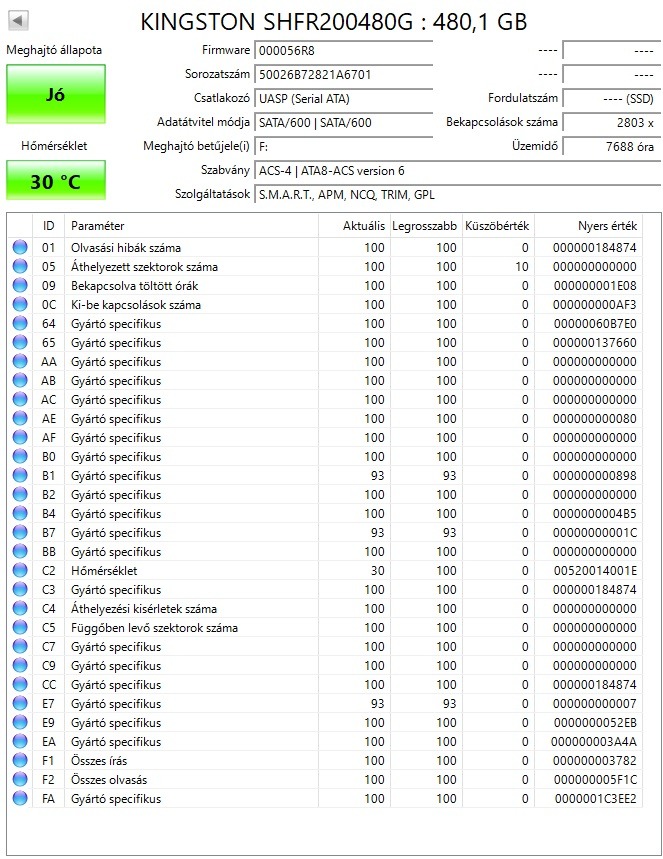Image resolution: width=663 pixels, height=859 pixels.
Task: Select the Függőben levő szektorok száma row
Action: (324, 627)
